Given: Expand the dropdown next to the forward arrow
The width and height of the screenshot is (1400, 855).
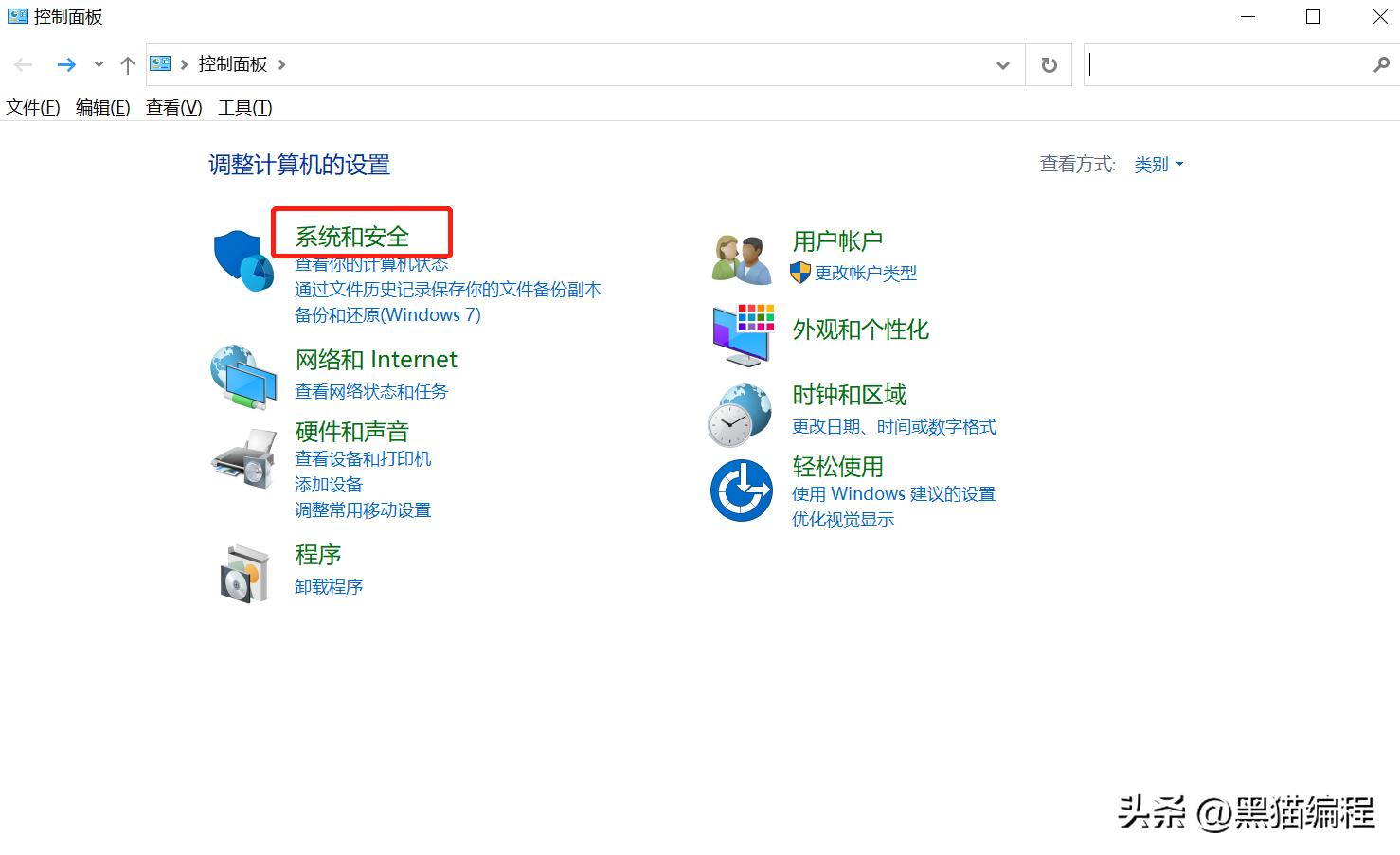Looking at the screenshot, I should (x=98, y=64).
